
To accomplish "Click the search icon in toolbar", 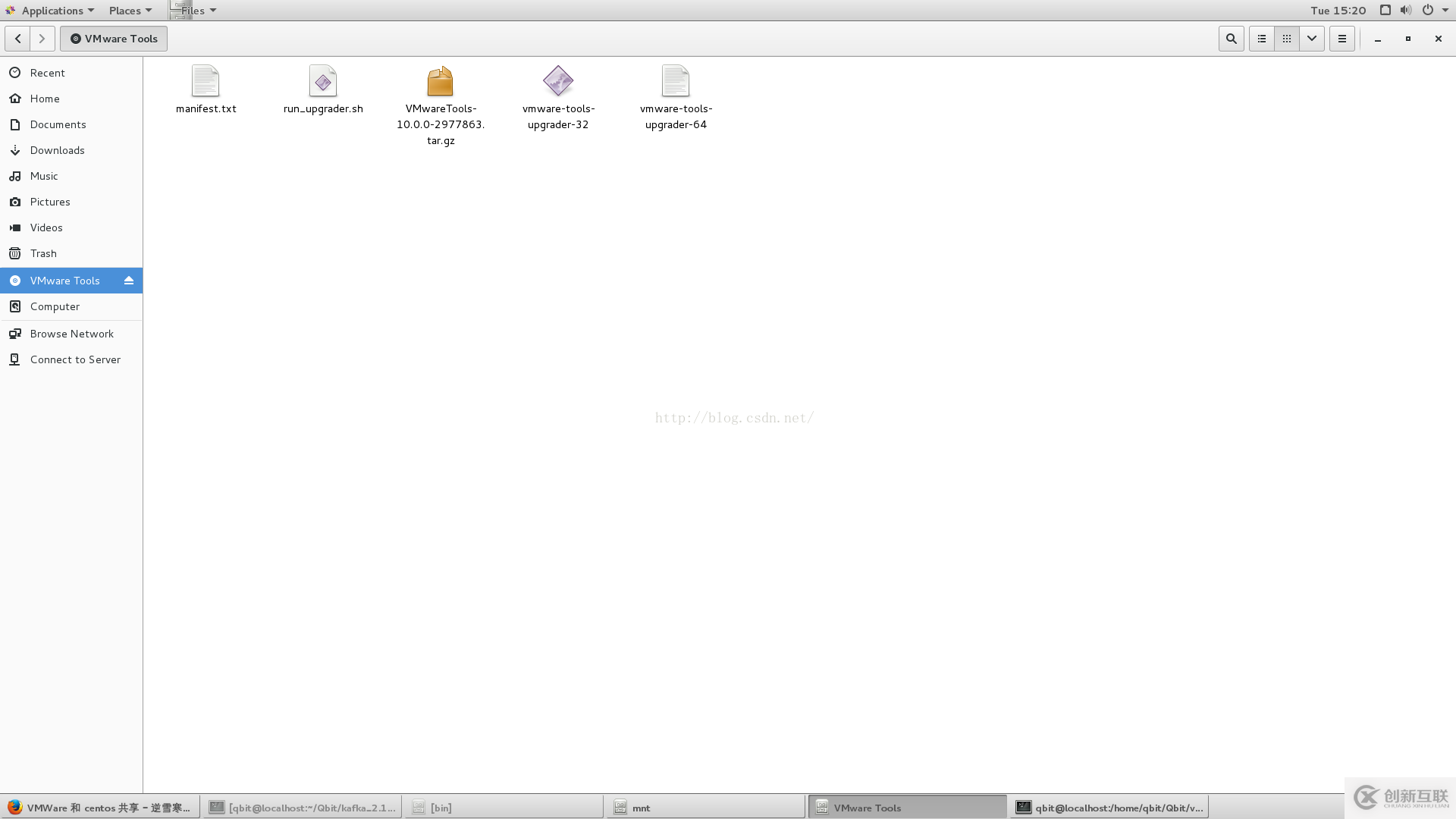I will [1231, 38].
